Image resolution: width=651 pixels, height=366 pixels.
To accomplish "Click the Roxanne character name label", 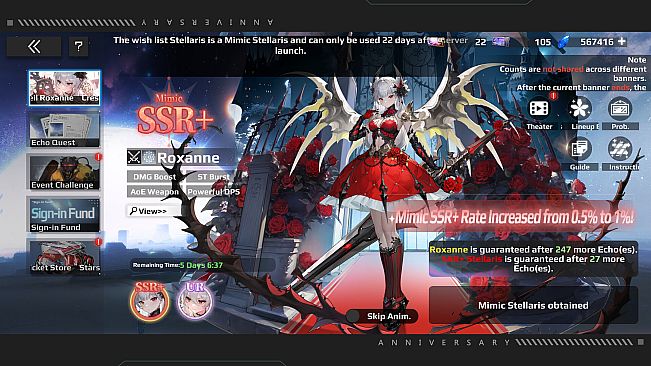I will [188, 158].
